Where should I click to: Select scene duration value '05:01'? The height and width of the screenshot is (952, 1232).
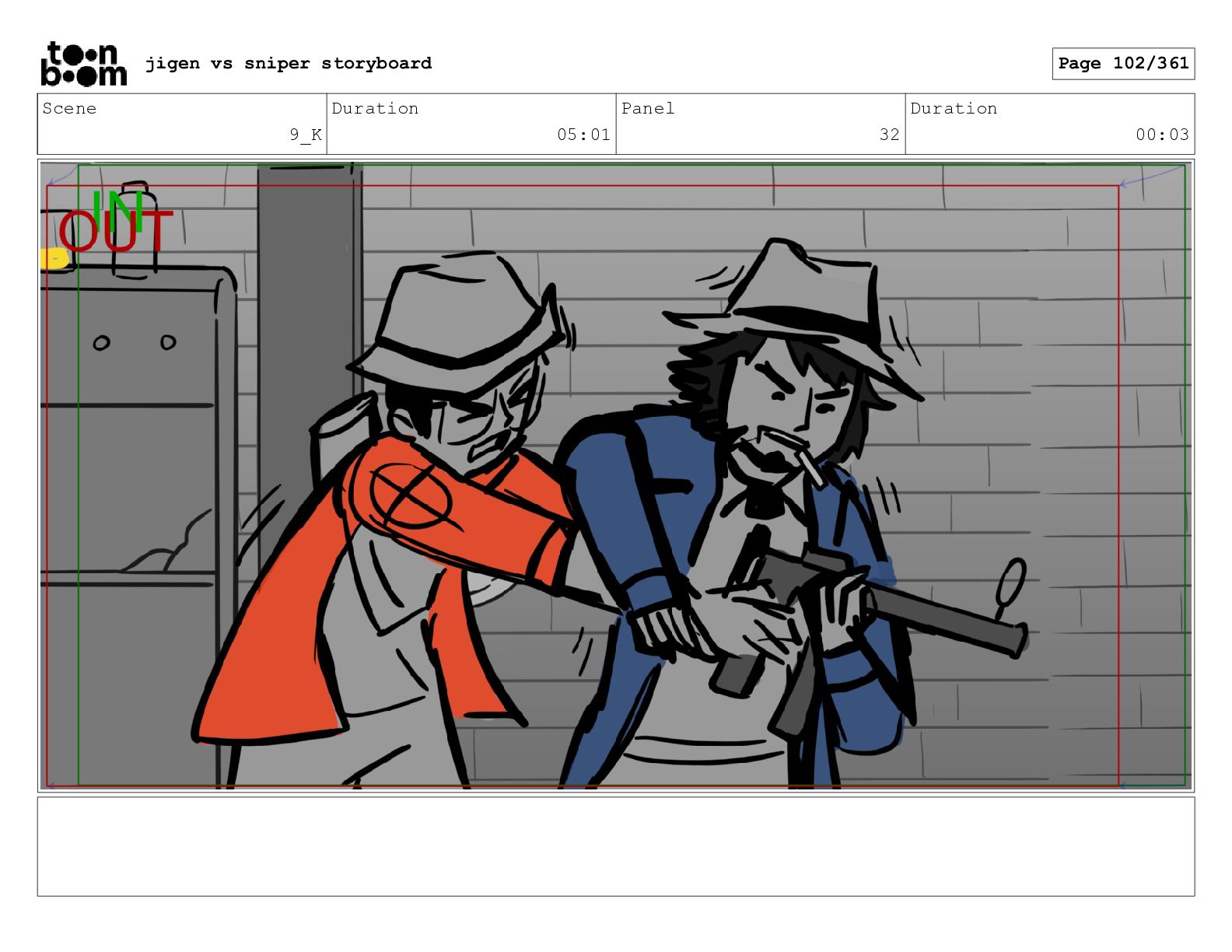[583, 135]
